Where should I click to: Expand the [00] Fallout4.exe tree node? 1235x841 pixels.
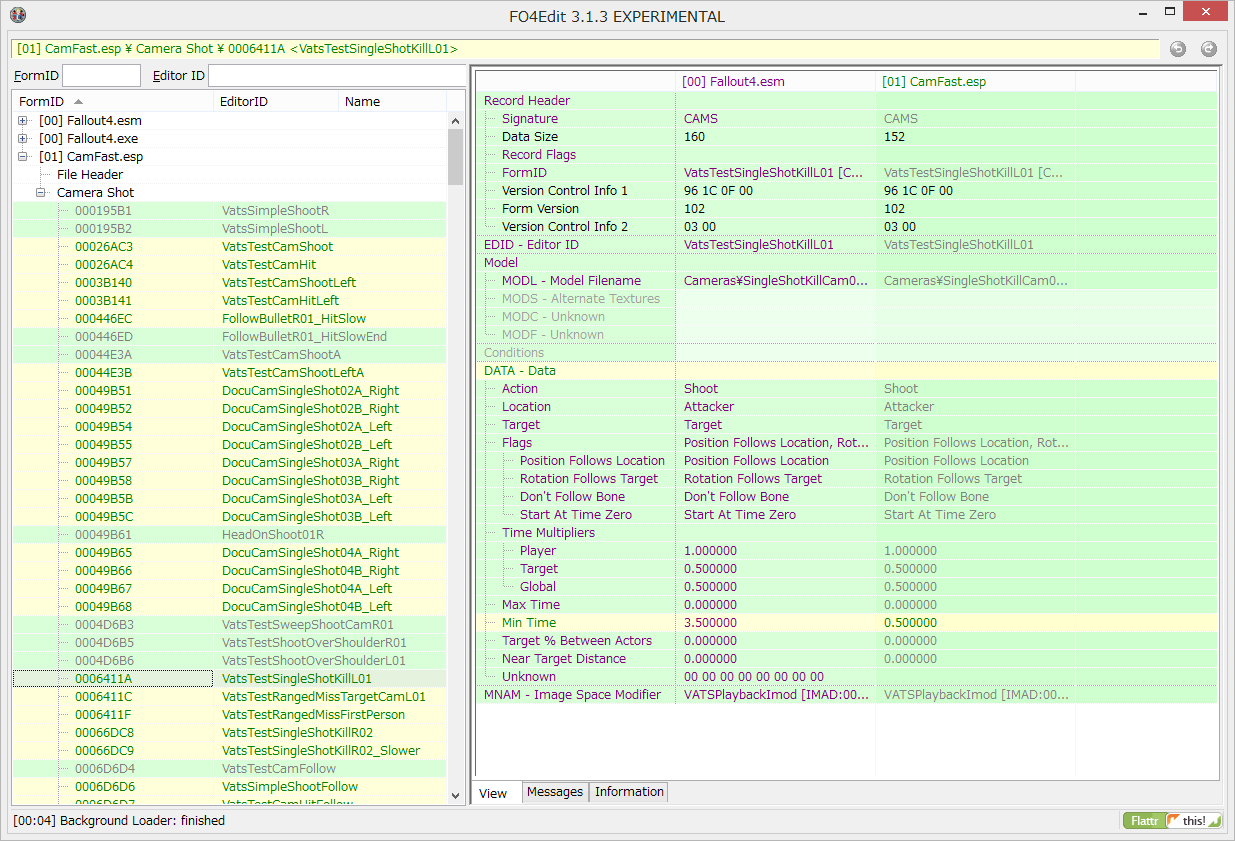click(x=23, y=139)
